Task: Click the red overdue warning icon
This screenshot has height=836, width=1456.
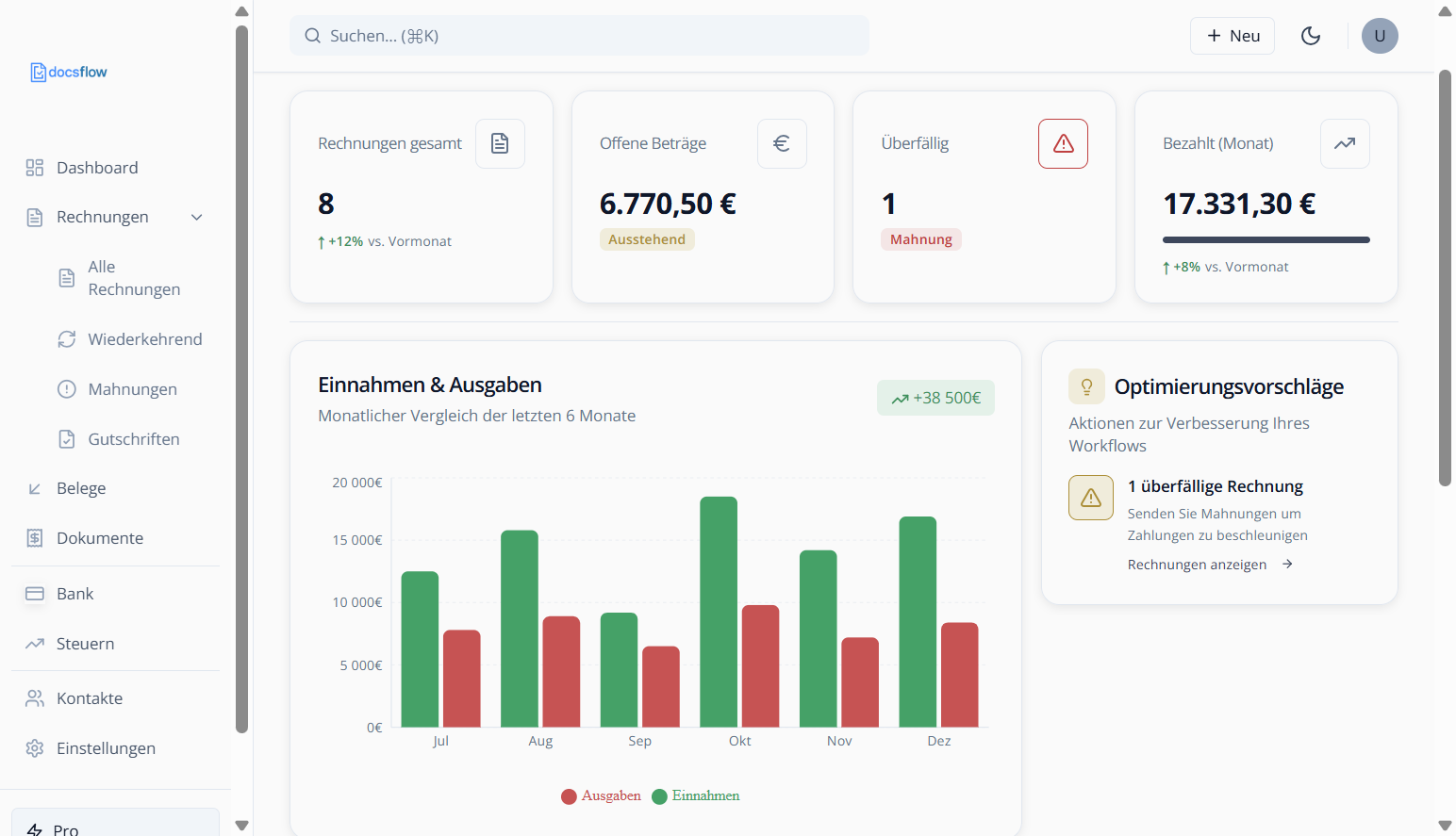Action: (x=1063, y=143)
